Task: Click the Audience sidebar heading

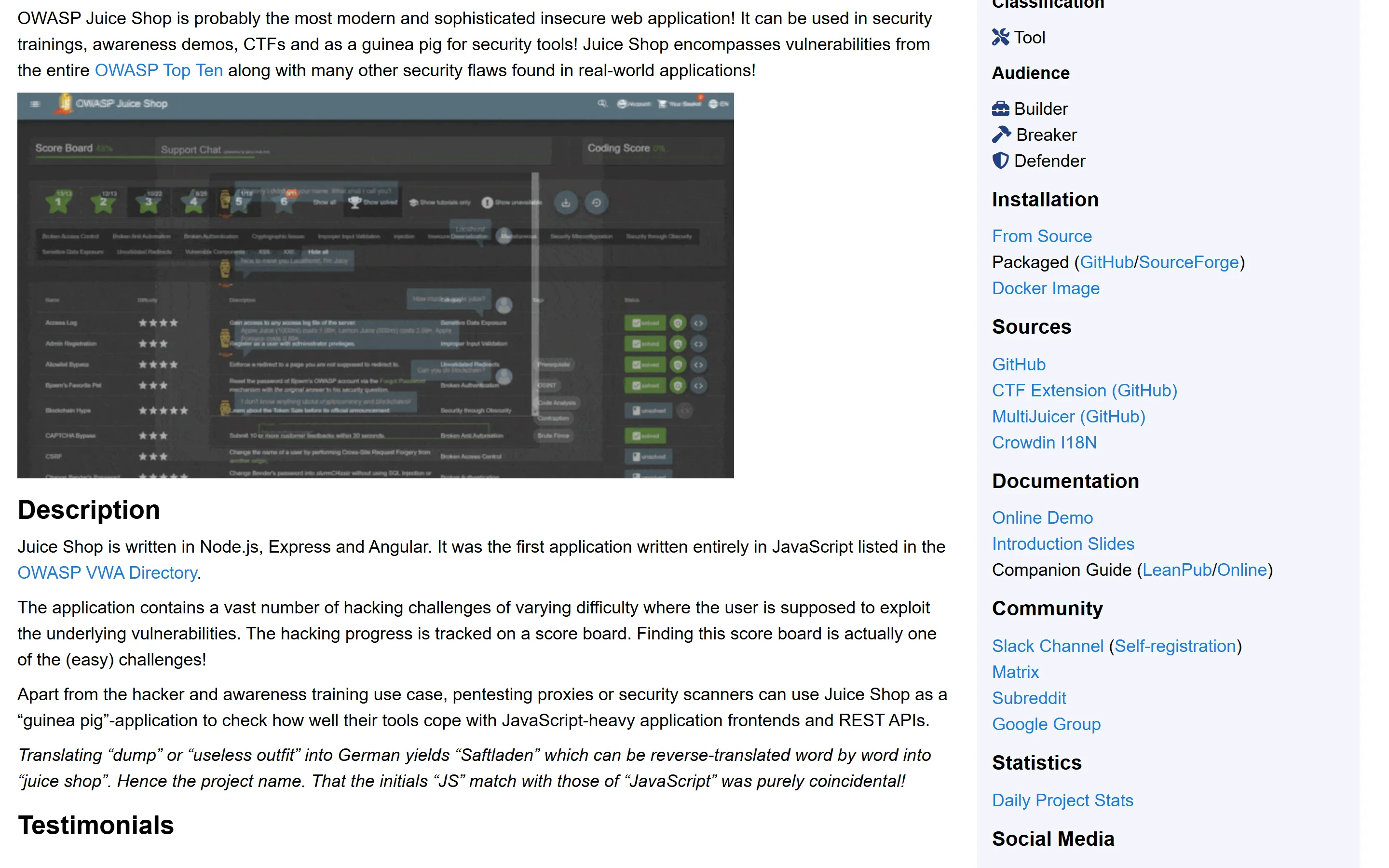Action: [x=1031, y=73]
